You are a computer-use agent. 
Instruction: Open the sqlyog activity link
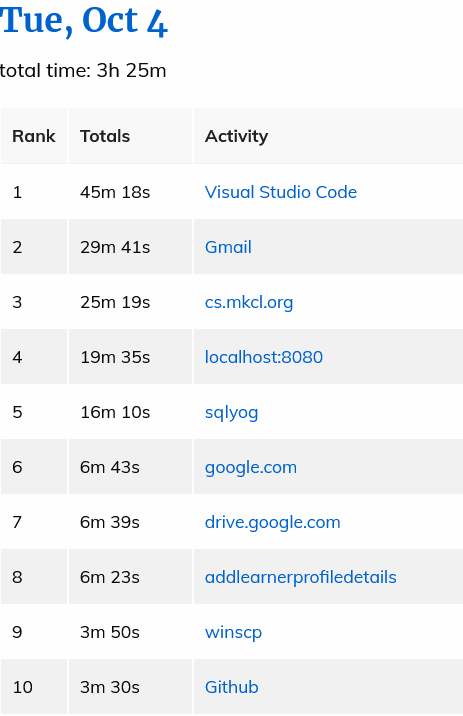pos(231,412)
